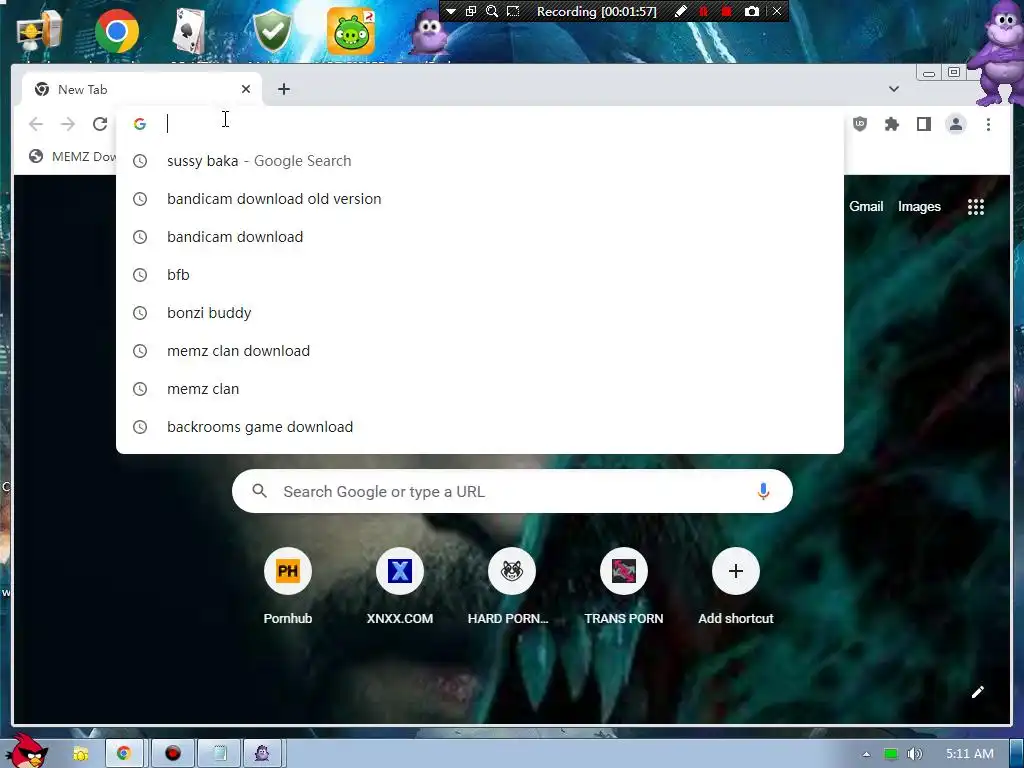1024x768 pixels.
Task: Switch to Chrome in the taskbar
Action: 124,754
